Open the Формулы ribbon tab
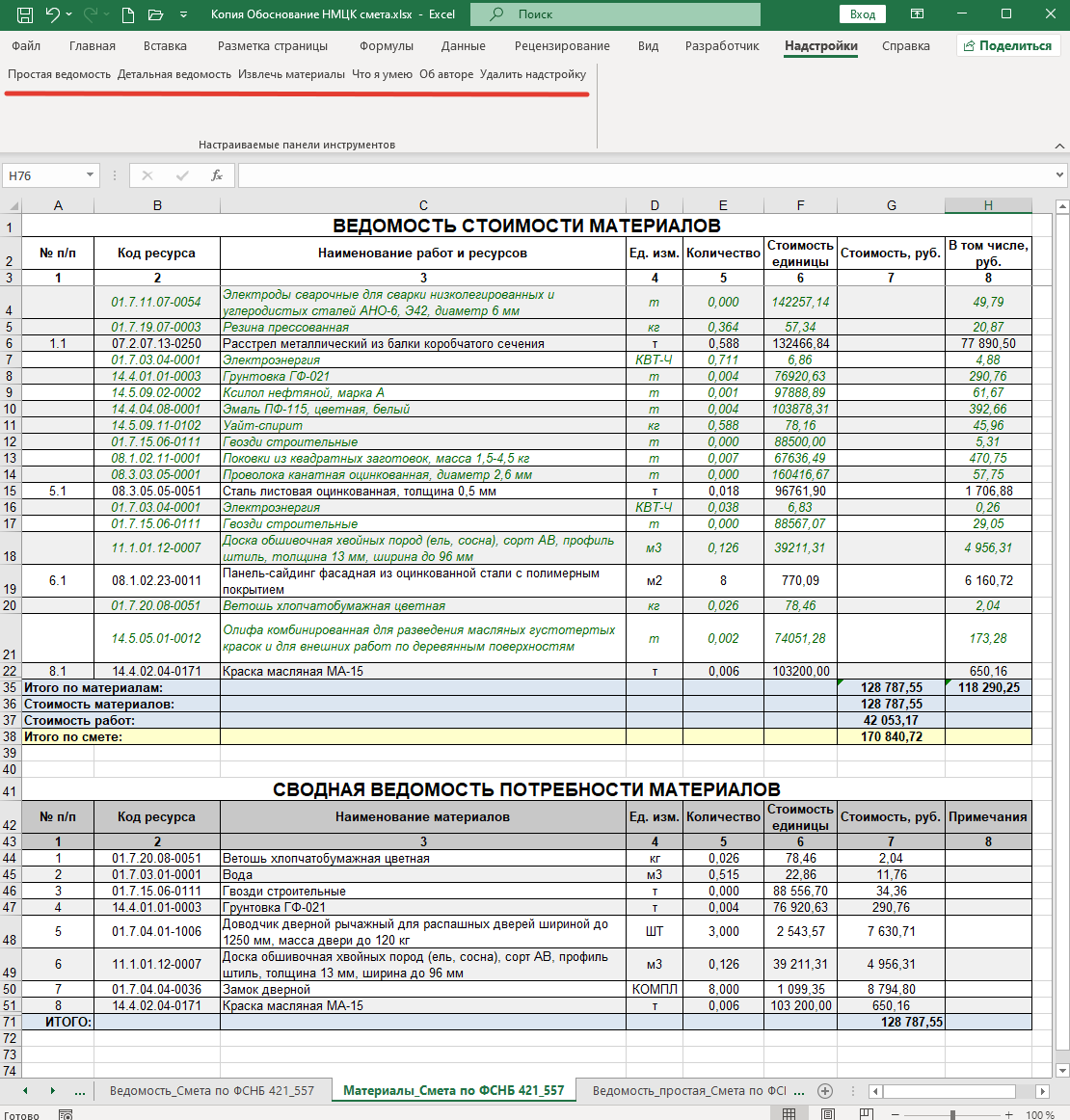The height and width of the screenshot is (1120, 1070). pyautogui.click(x=386, y=45)
